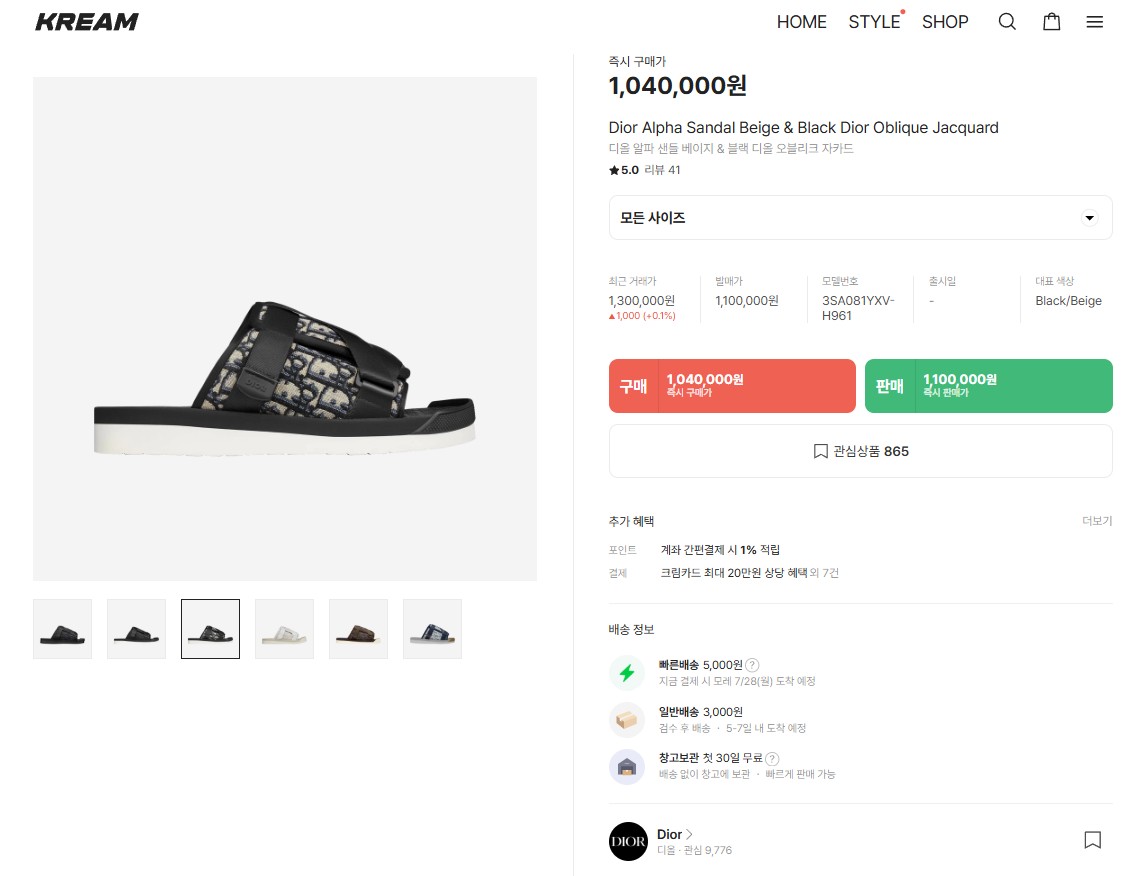Bookmark the Dior brand
The width and height of the screenshot is (1127, 876).
pos(1093,840)
